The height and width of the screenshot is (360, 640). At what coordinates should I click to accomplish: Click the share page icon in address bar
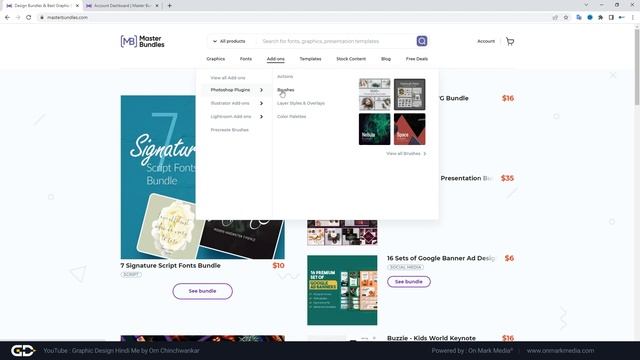coord(555,18)
